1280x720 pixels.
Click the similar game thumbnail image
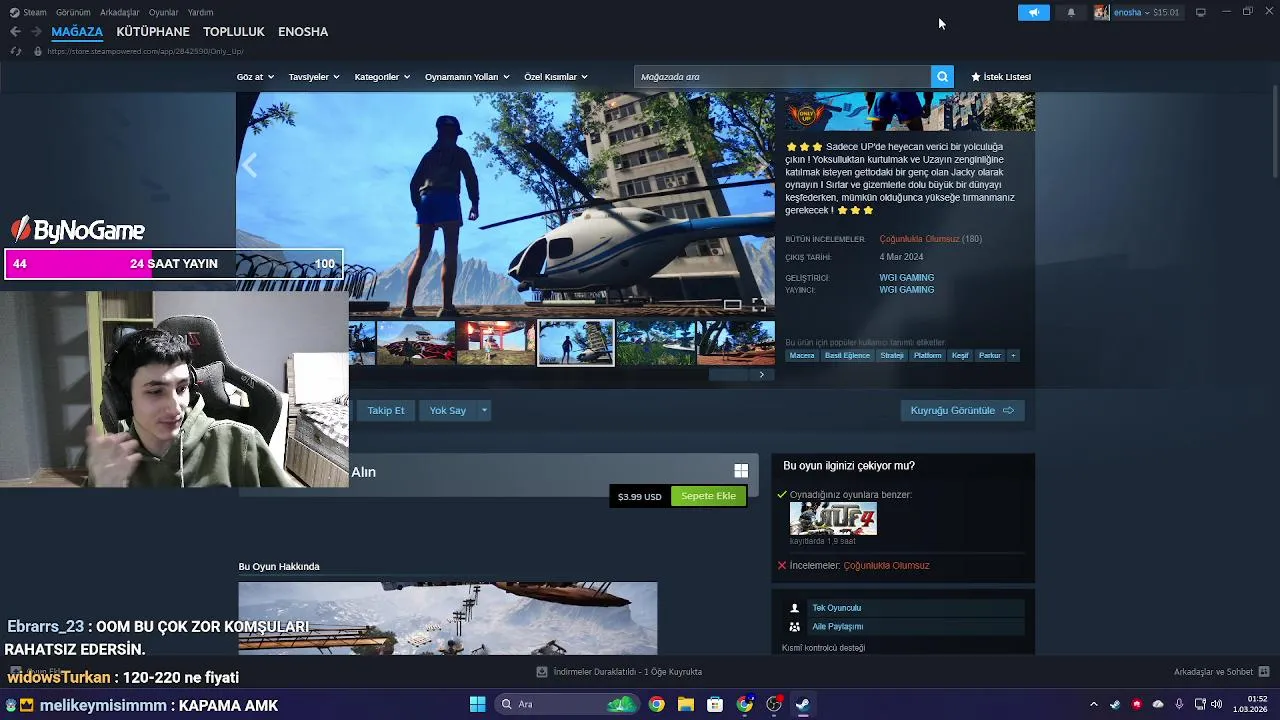(833, 519)
